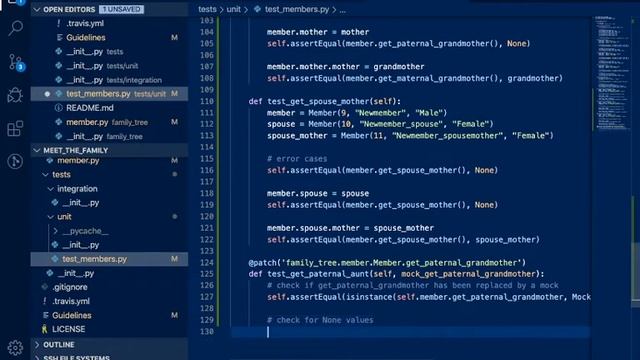Open __init__.py tests editor entry
The height and width of the screenshot is (360, 640).
point(109,52)
